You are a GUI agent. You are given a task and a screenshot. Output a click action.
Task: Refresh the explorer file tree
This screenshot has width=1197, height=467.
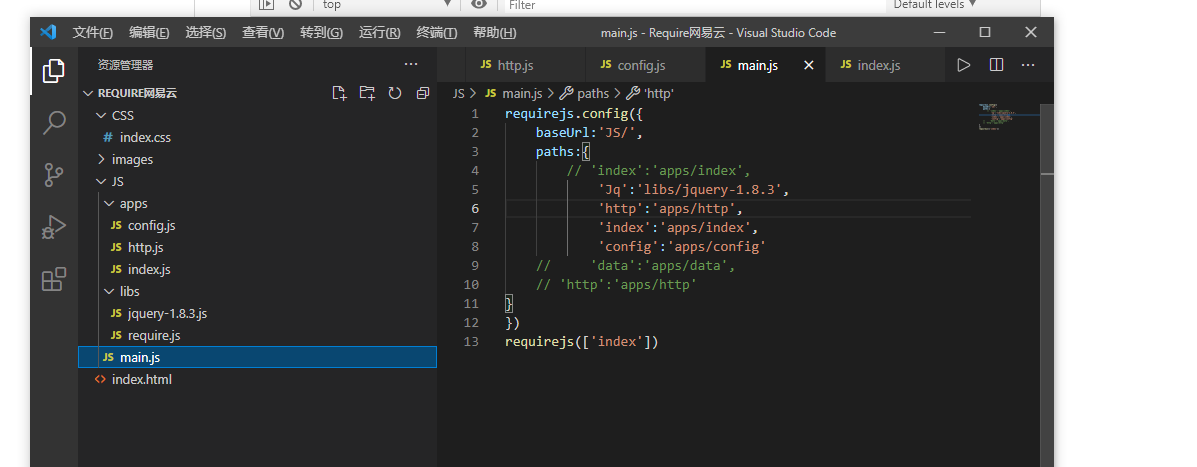pos(395,93)
